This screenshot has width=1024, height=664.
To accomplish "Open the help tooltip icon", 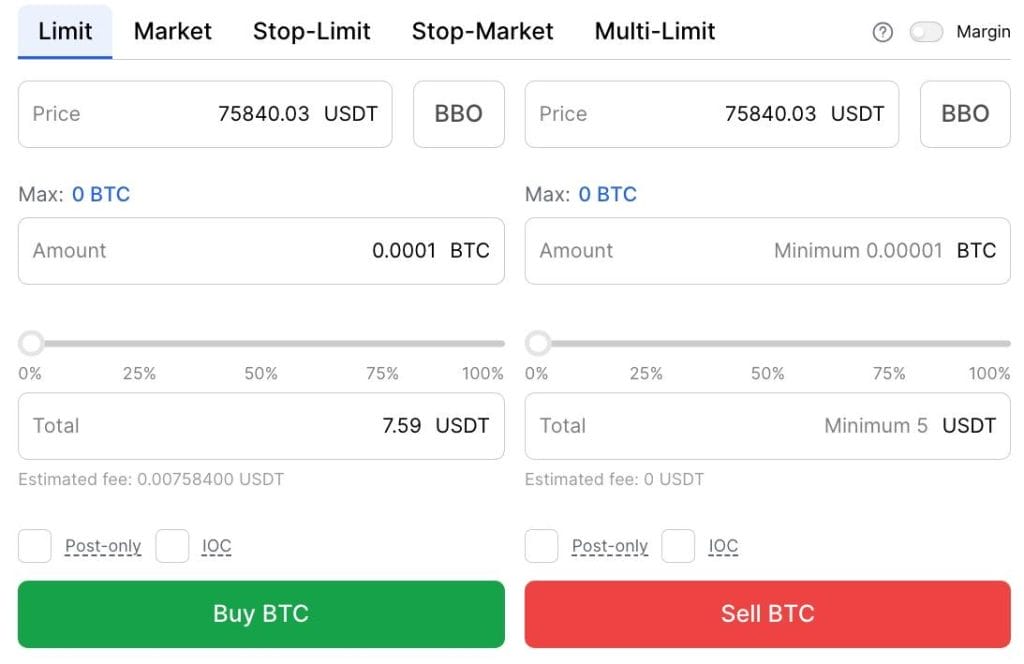I will 881,32.
